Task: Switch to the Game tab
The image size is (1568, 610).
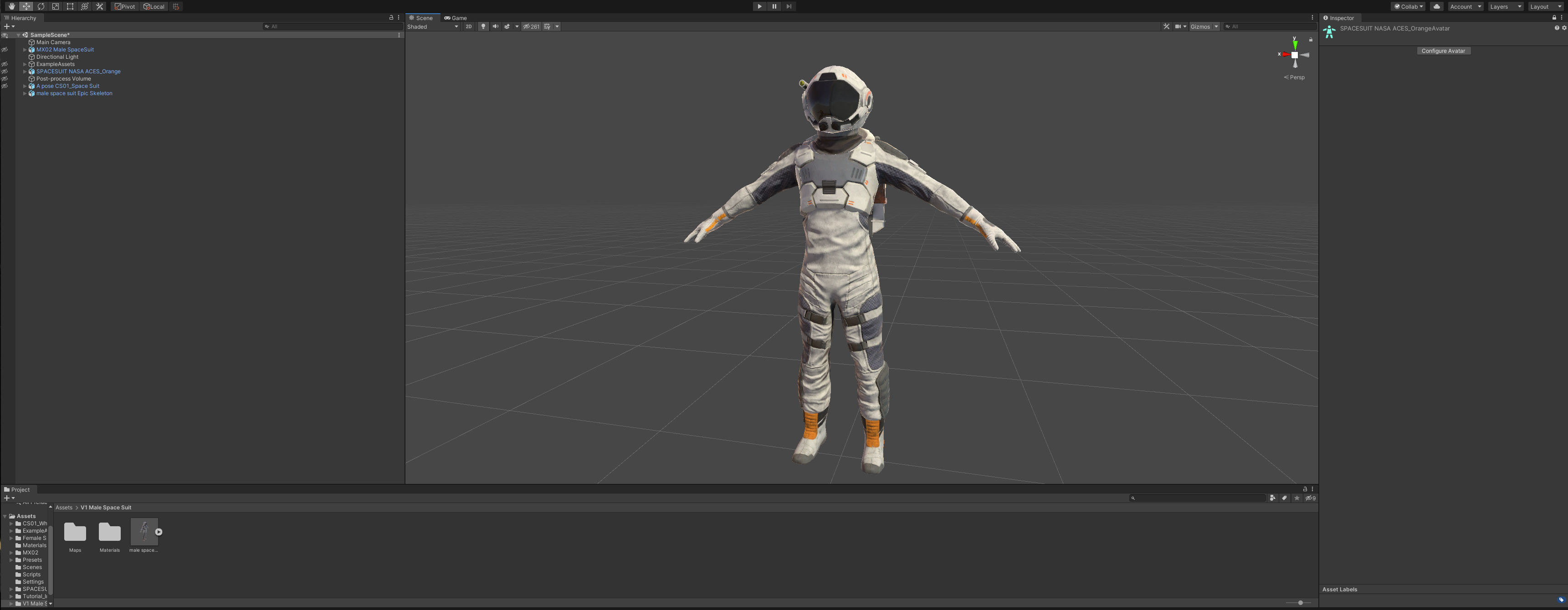Action: click(456, 18)
